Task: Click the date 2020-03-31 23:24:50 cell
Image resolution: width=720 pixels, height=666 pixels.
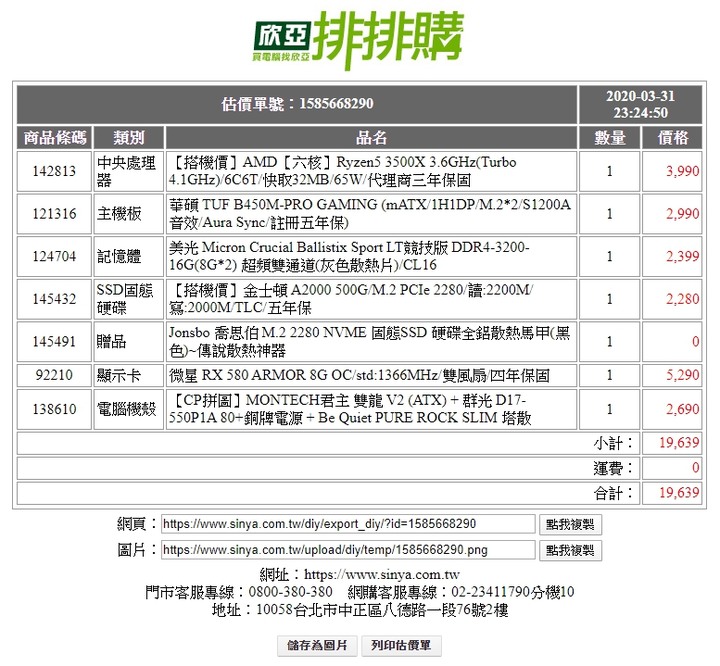Action: click(x=641, y=104)
